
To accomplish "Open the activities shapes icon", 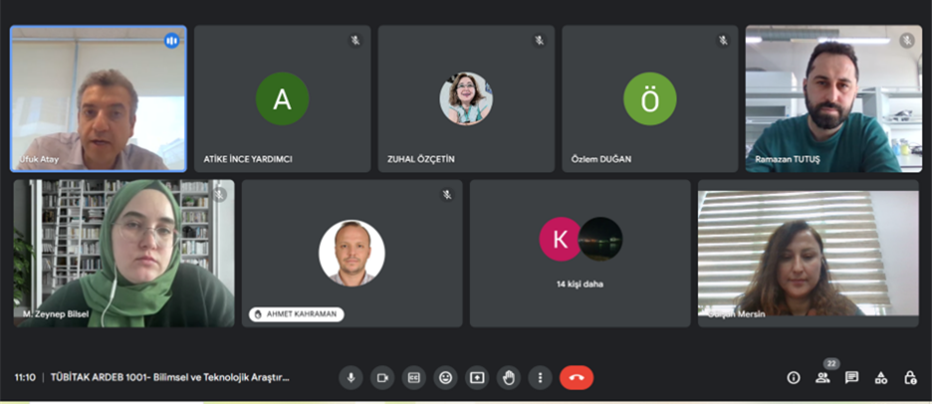I will click(x=881, y=378).
